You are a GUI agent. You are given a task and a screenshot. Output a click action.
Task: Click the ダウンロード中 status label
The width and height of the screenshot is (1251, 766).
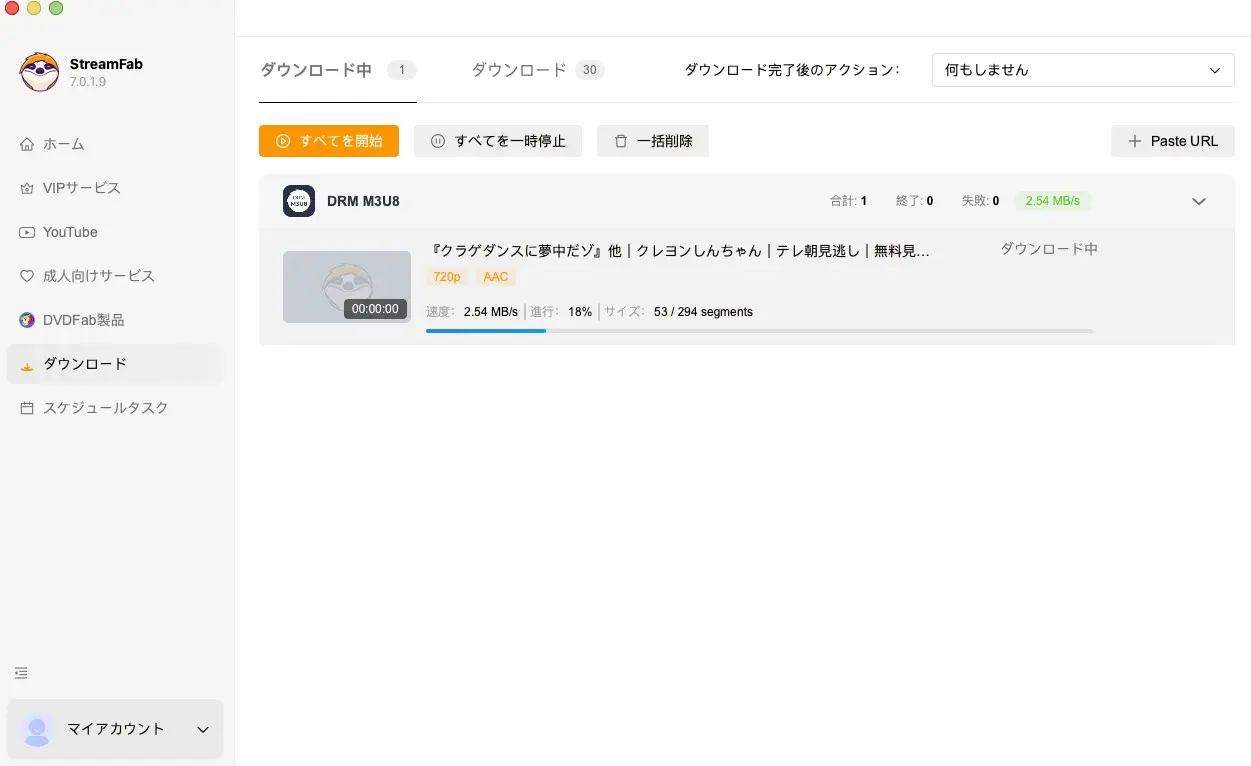(1049, 249)
